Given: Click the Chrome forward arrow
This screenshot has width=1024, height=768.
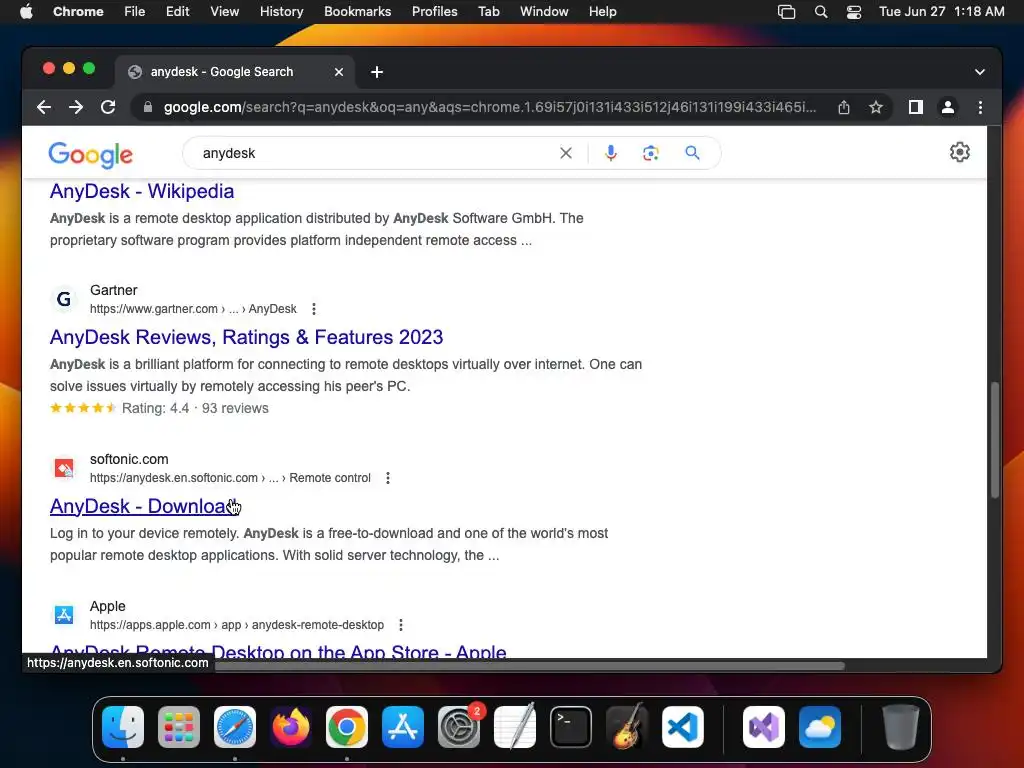Looking at the screenshot, I should tap(76, 107).
